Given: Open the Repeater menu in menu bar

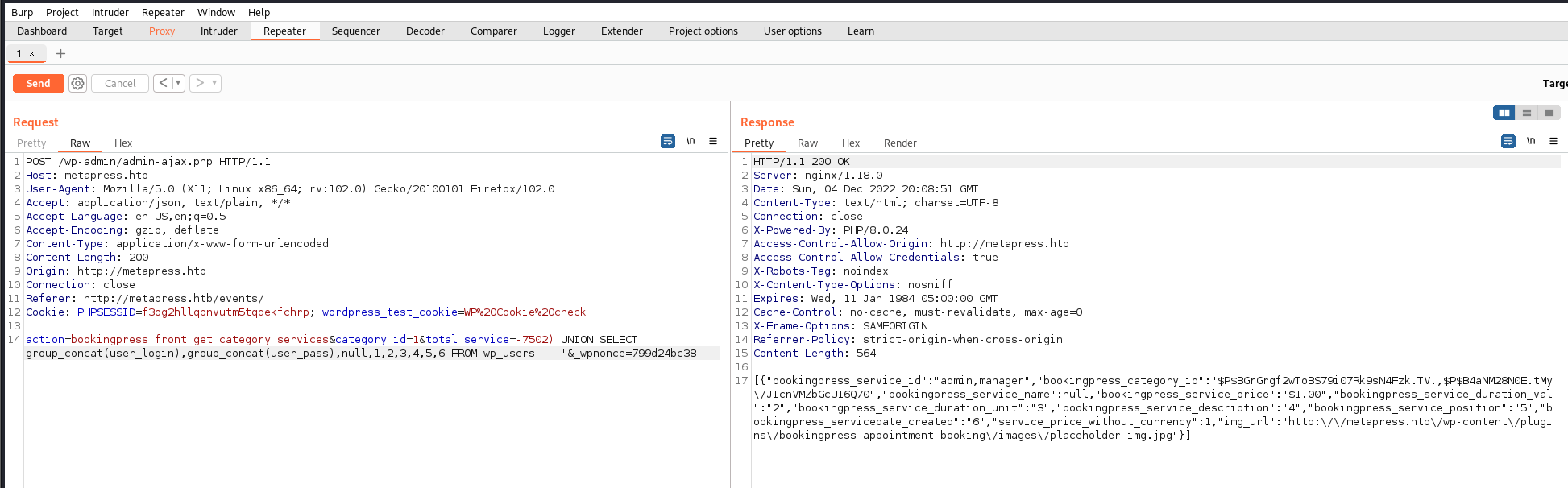Looking at the screenshot, I should (163, 12).
